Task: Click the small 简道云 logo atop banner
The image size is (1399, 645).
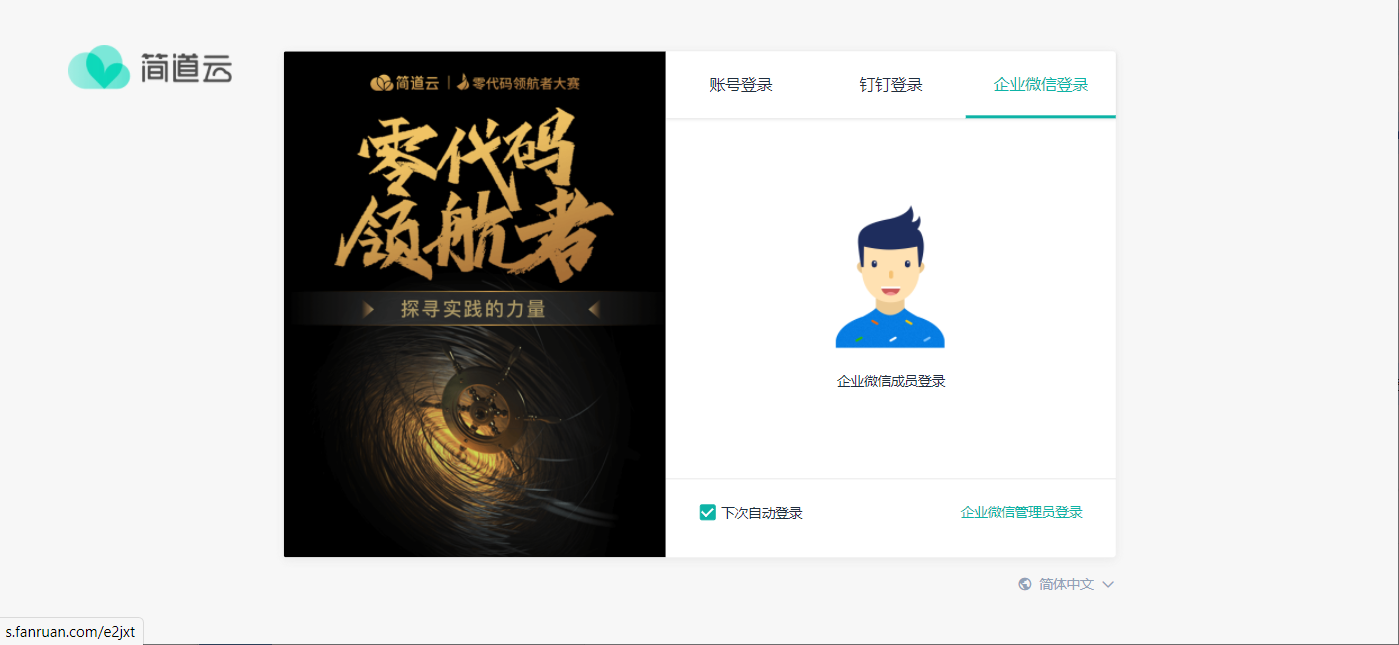Action: (404, 83)
